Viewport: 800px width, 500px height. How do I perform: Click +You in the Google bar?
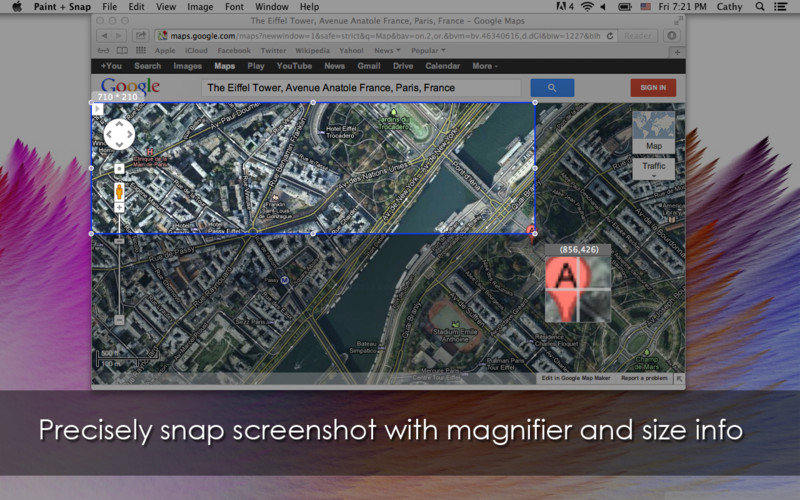coord(111,66)
